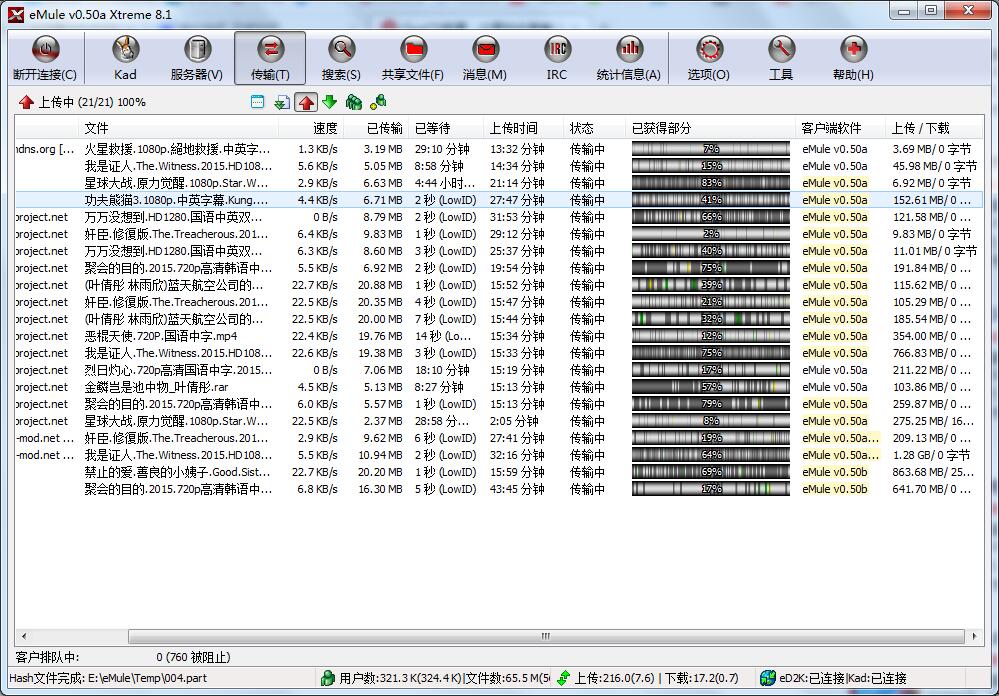Sort by Status (状态) column header
Viewport: 999px width, 696px height.
(594, 128)
